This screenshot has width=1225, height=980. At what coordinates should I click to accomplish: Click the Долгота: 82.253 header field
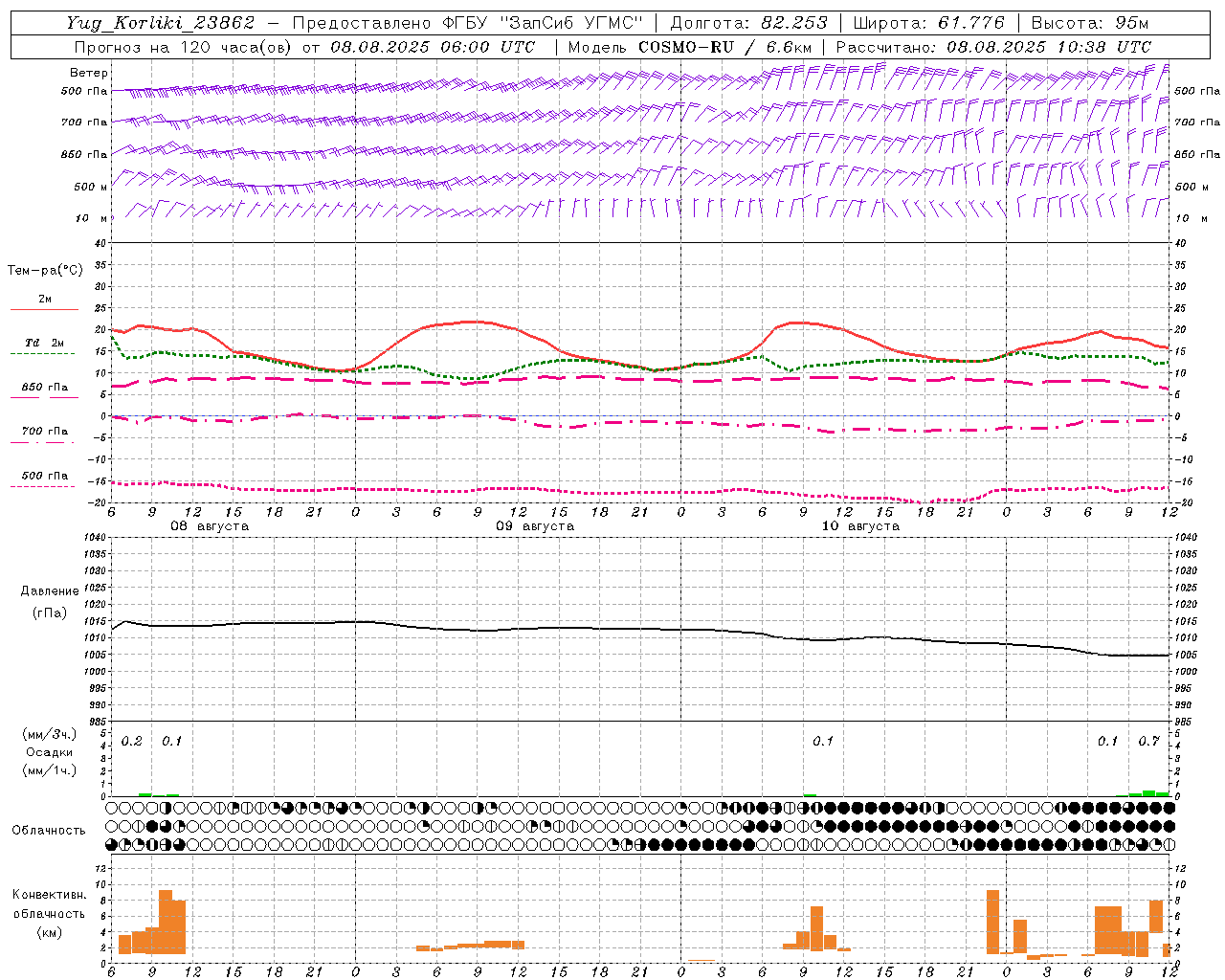click(749, 23)
